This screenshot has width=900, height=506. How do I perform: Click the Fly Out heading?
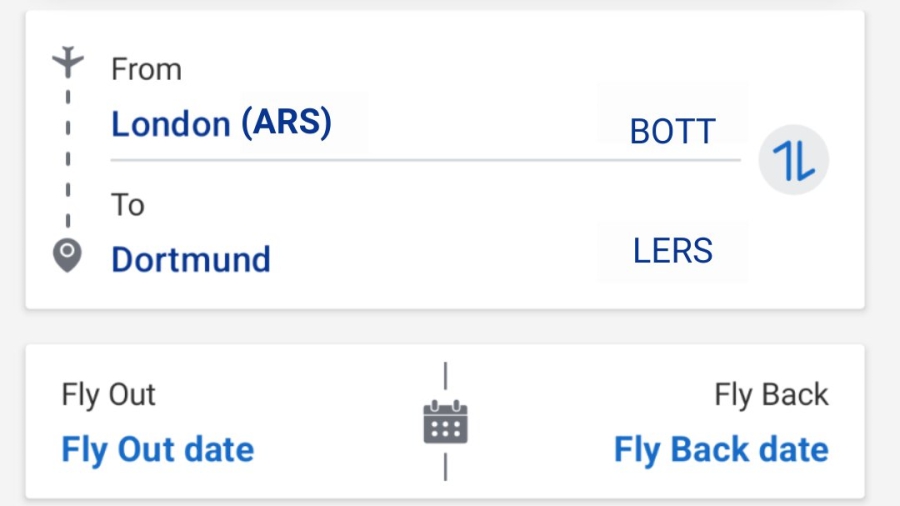[x=109, y=395]
